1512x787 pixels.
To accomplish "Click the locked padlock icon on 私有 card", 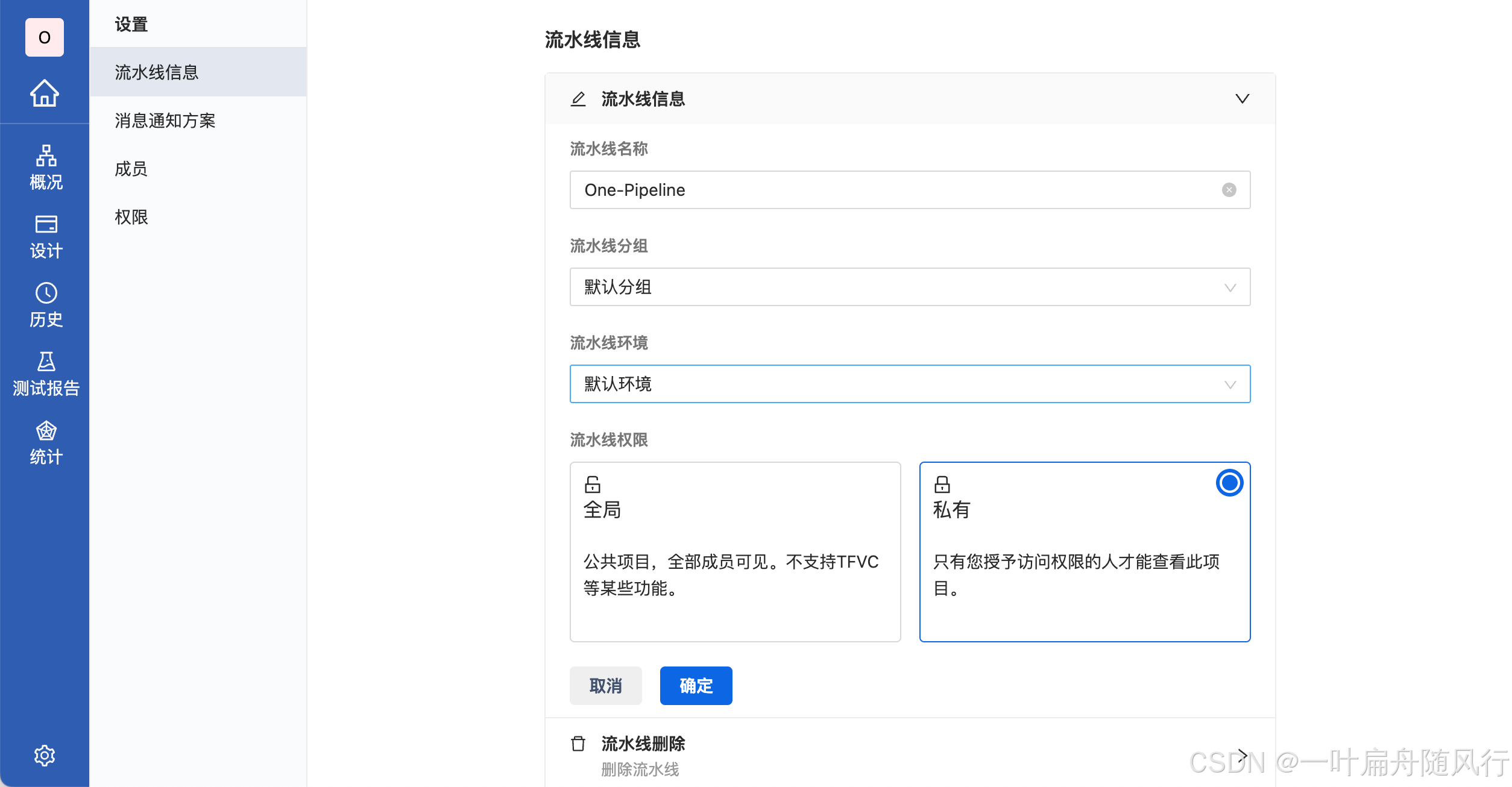I will (x=942, y=484).
